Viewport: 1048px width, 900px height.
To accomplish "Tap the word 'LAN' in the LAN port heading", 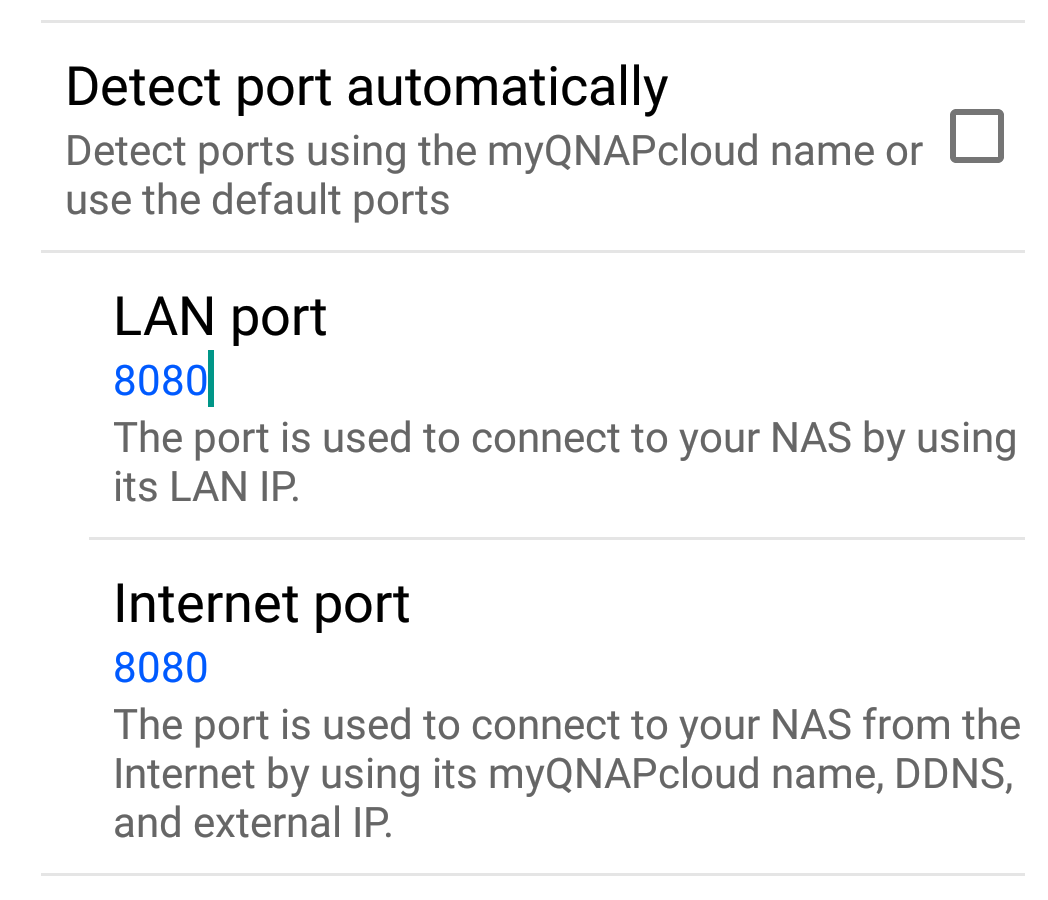I will [x=164, y=317].
